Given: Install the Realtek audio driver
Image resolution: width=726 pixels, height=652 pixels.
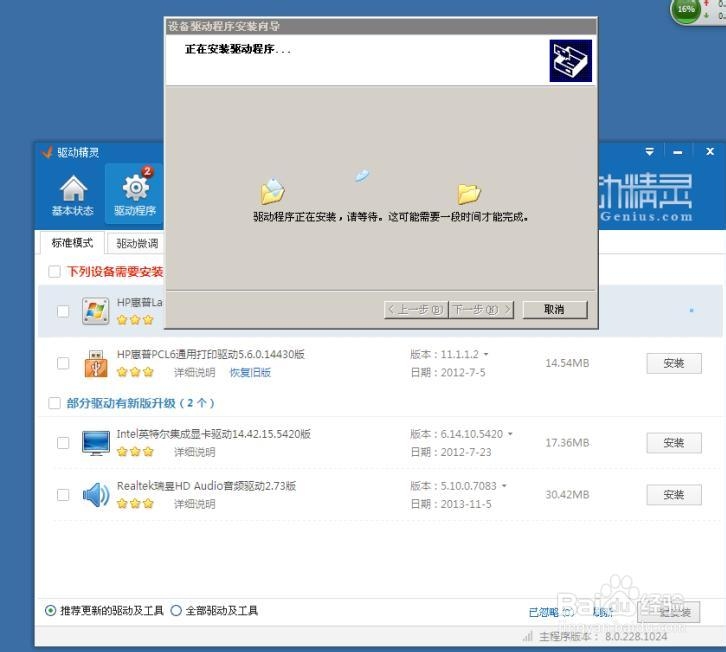Looking at the screenshot, I should [x=674, y=495].
